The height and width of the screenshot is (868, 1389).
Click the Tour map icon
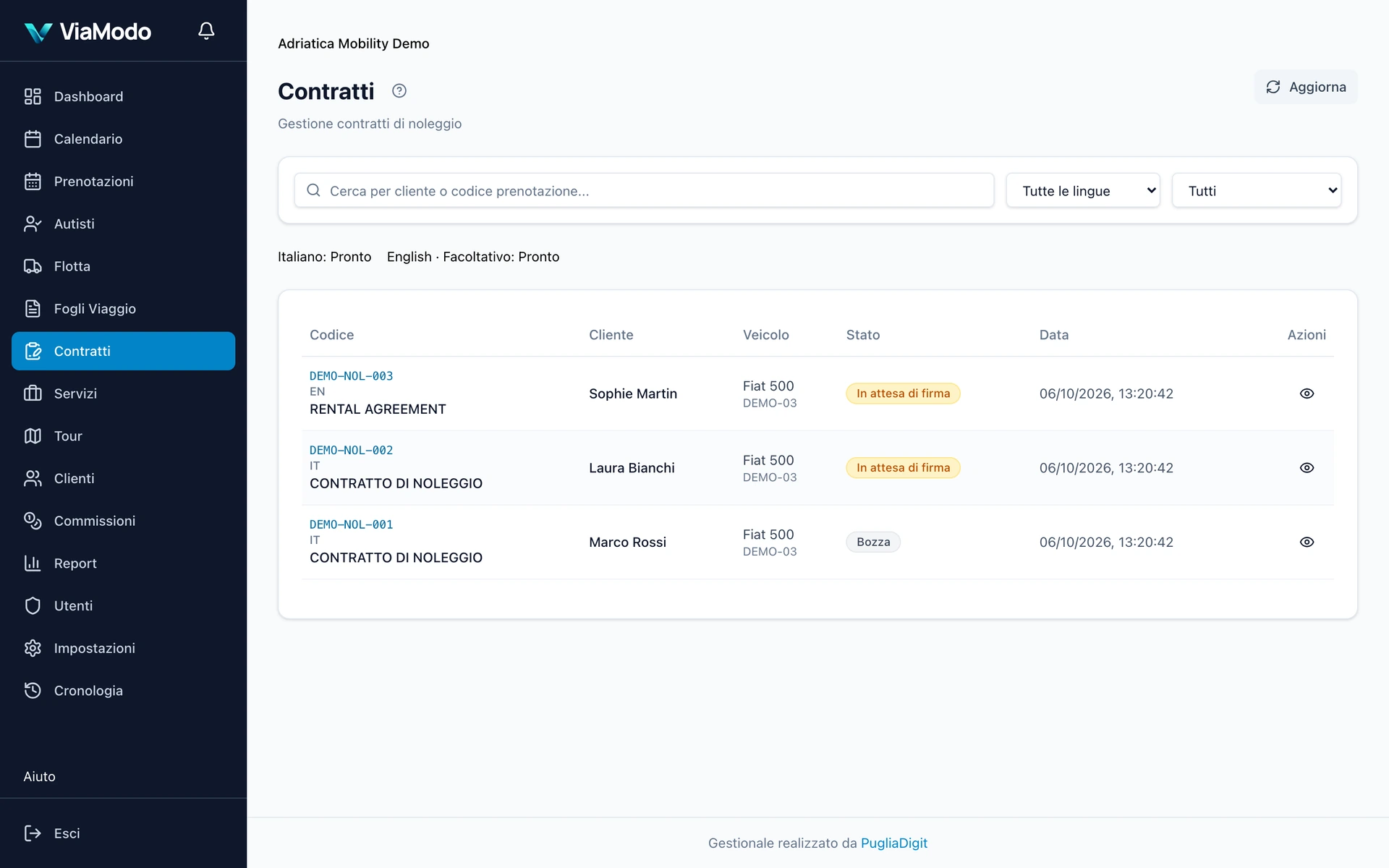(33, 436)
